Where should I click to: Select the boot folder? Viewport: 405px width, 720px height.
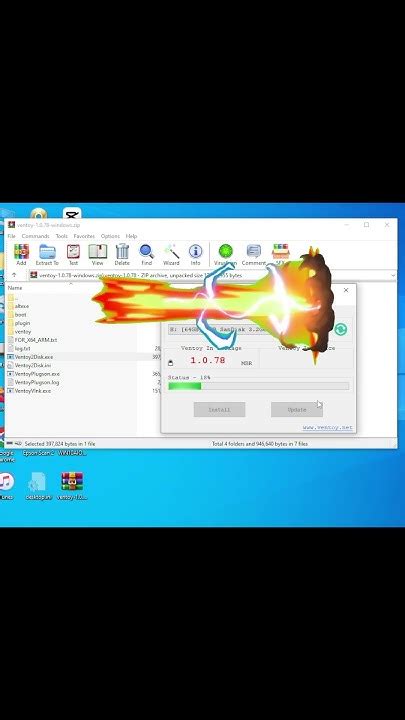(x=17, y=315)
